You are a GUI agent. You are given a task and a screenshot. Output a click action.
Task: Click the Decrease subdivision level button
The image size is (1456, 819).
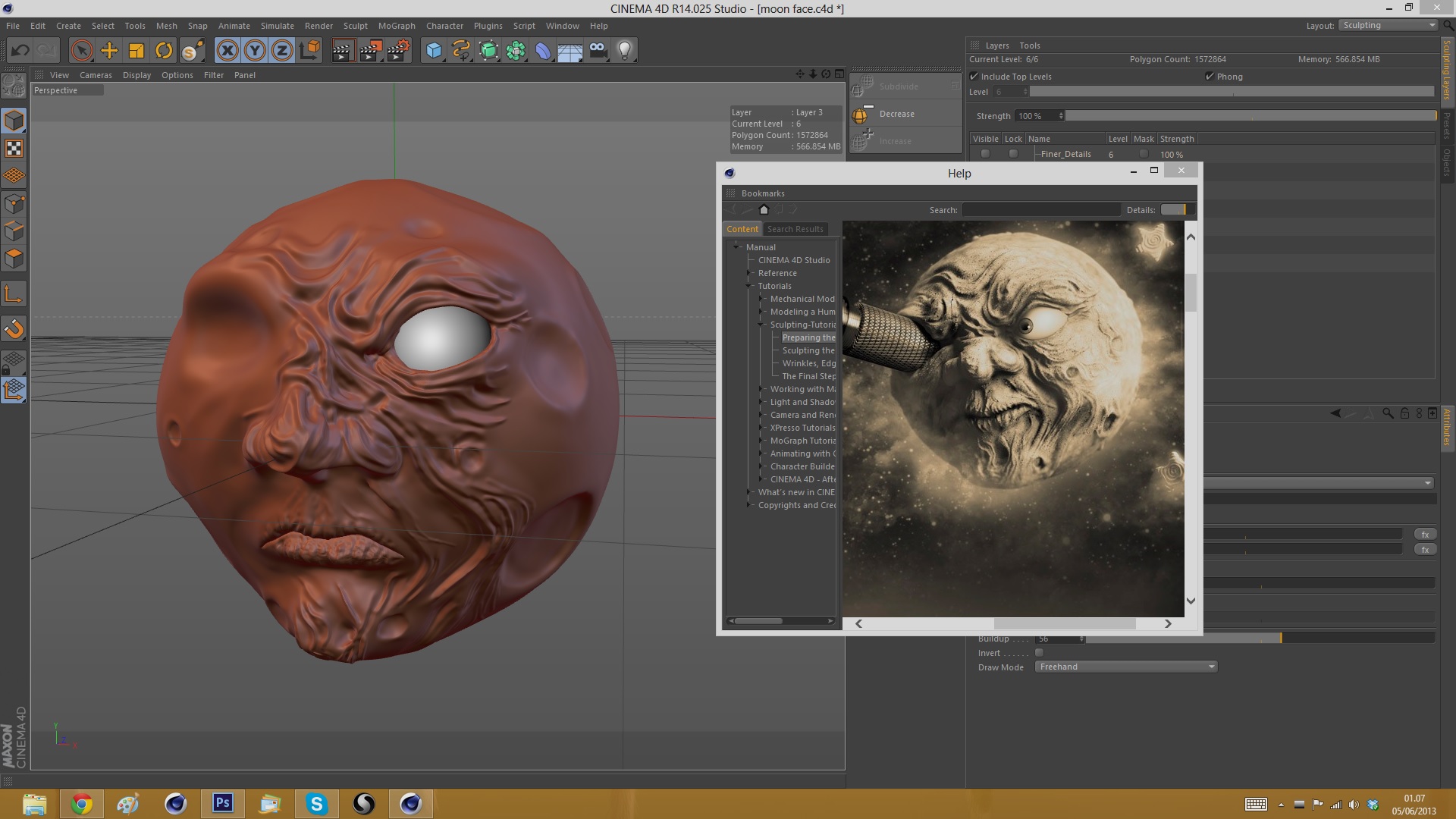tap(896, 114)
